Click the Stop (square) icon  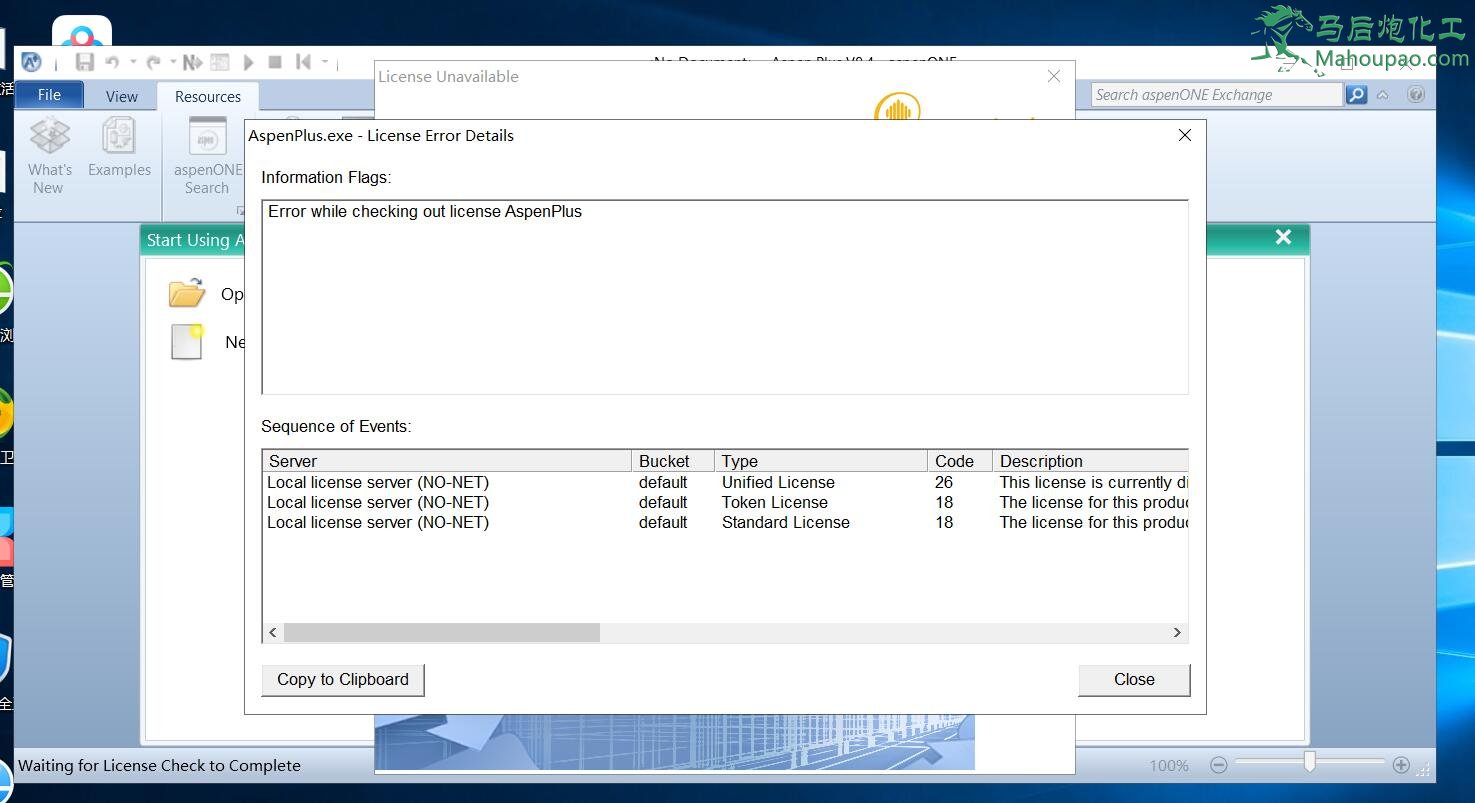point(275,62)
